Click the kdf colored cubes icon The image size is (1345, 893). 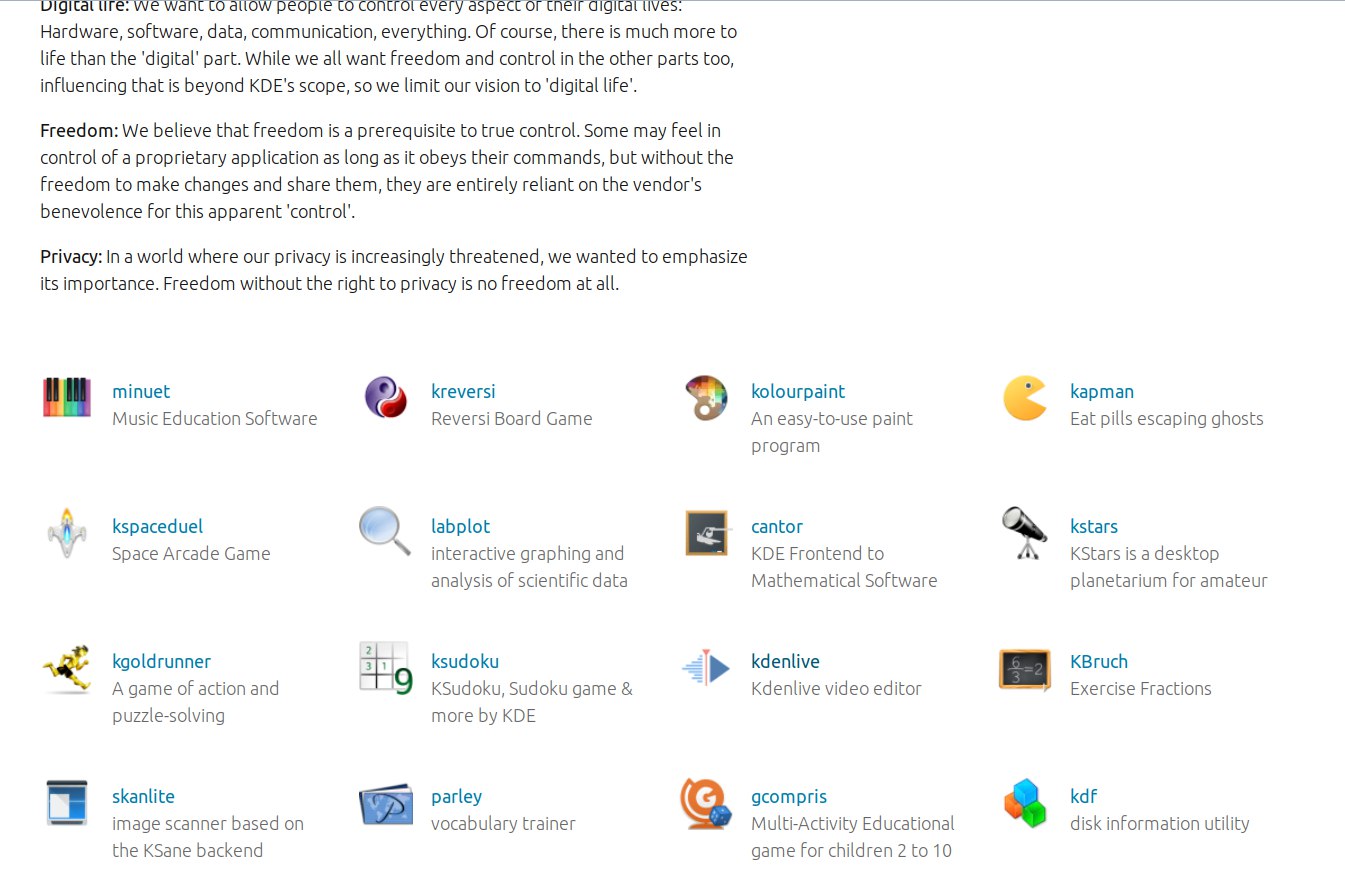click(1025, 803)
